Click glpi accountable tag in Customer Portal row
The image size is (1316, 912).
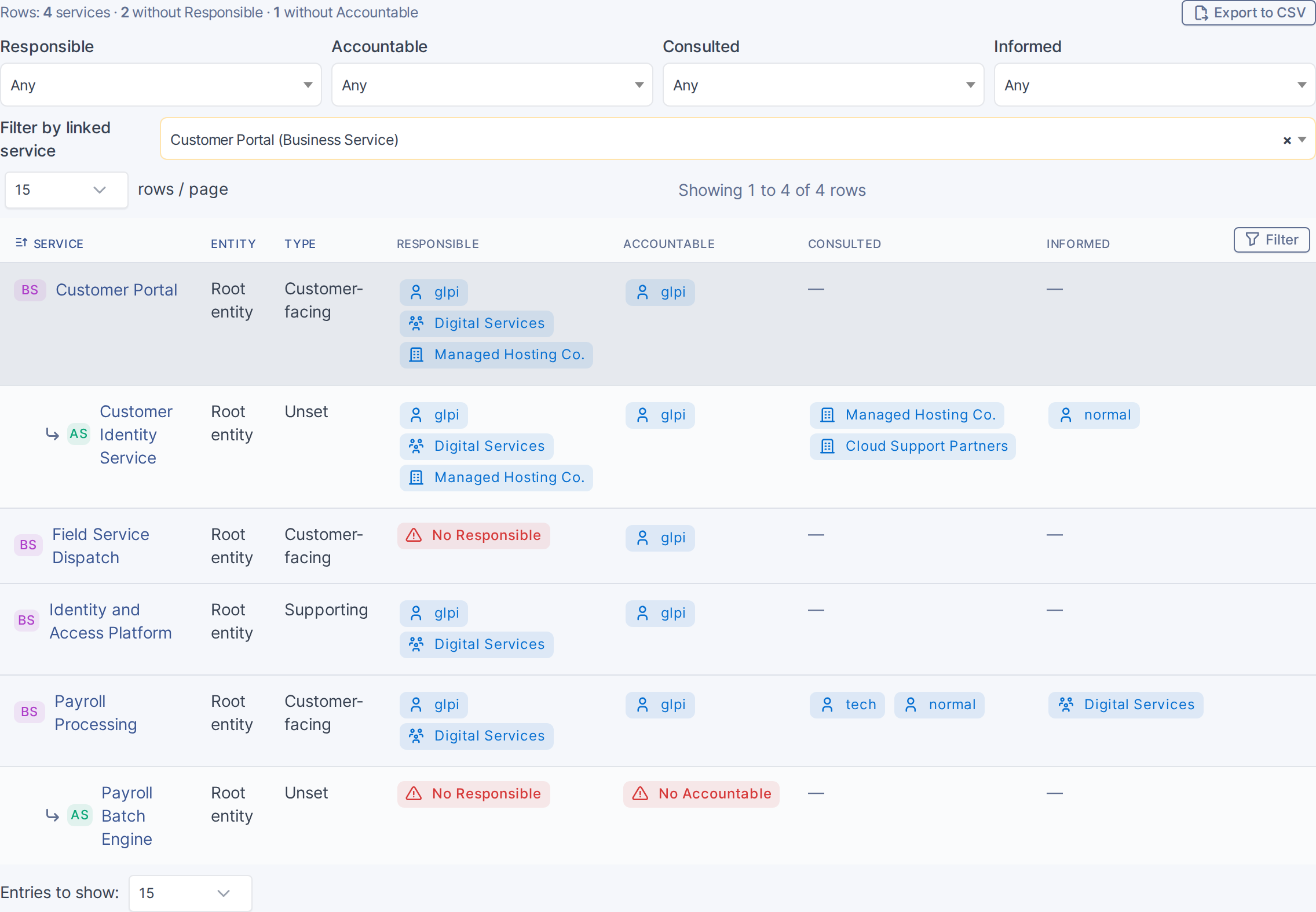(x=660, y=292)
